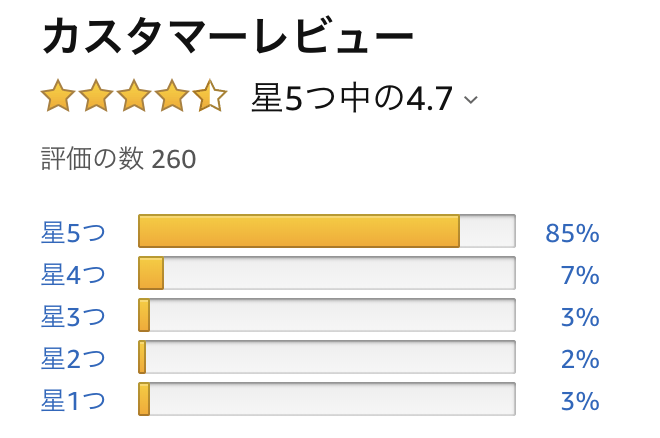Filter reviews via the 星5つ link

click(73, 232)
